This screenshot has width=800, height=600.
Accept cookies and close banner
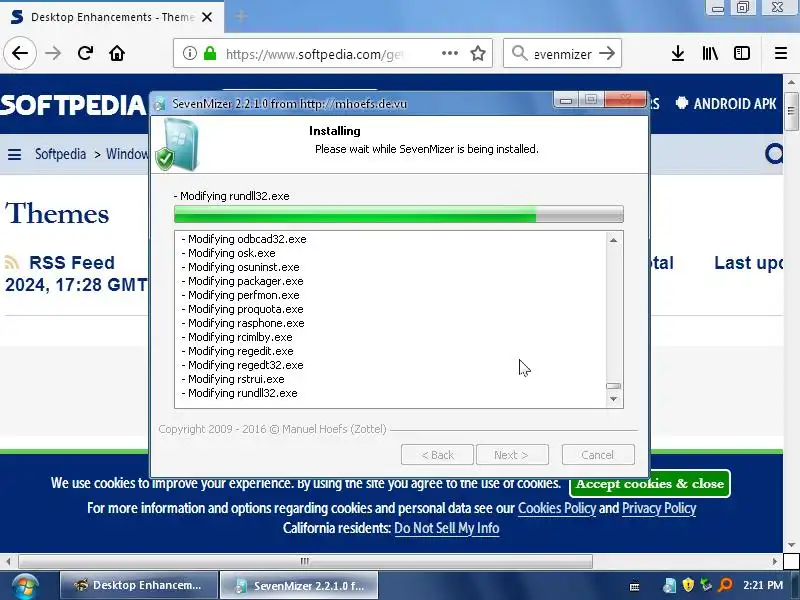click(x=649, y=483)
